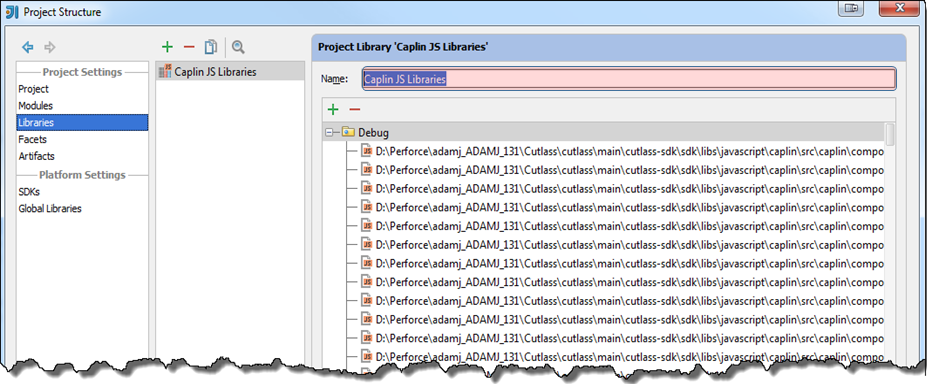Click the Project Structure window app icon
Image resolution: width=927 pixels, height=384 pixels.
tap(12, 12)
